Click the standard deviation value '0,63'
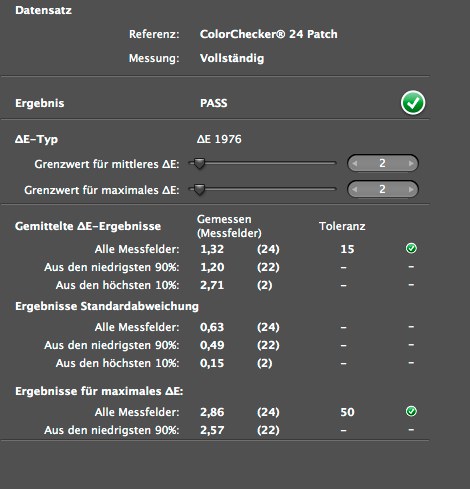 coord(212,327)
